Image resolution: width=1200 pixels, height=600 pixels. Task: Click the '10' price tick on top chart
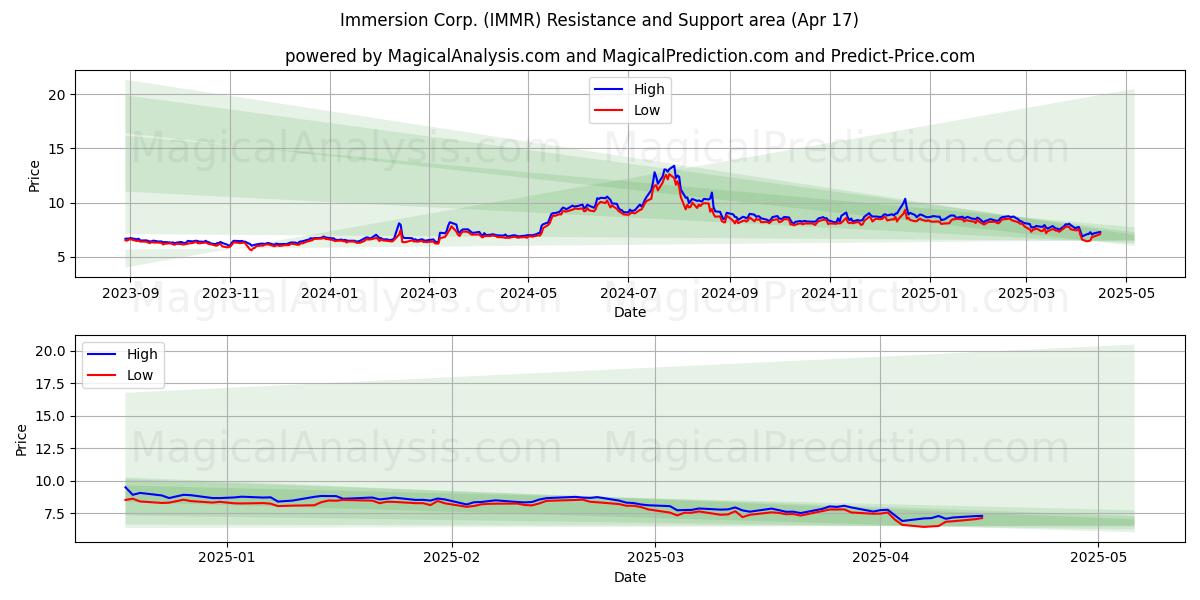[x=59, y=203]
